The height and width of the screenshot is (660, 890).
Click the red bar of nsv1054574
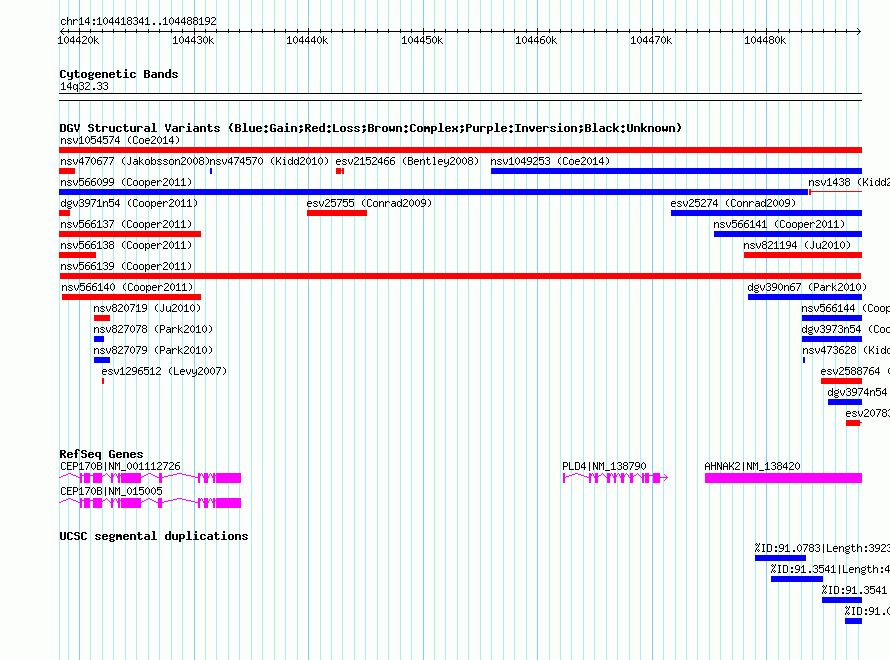coord(460,150)
